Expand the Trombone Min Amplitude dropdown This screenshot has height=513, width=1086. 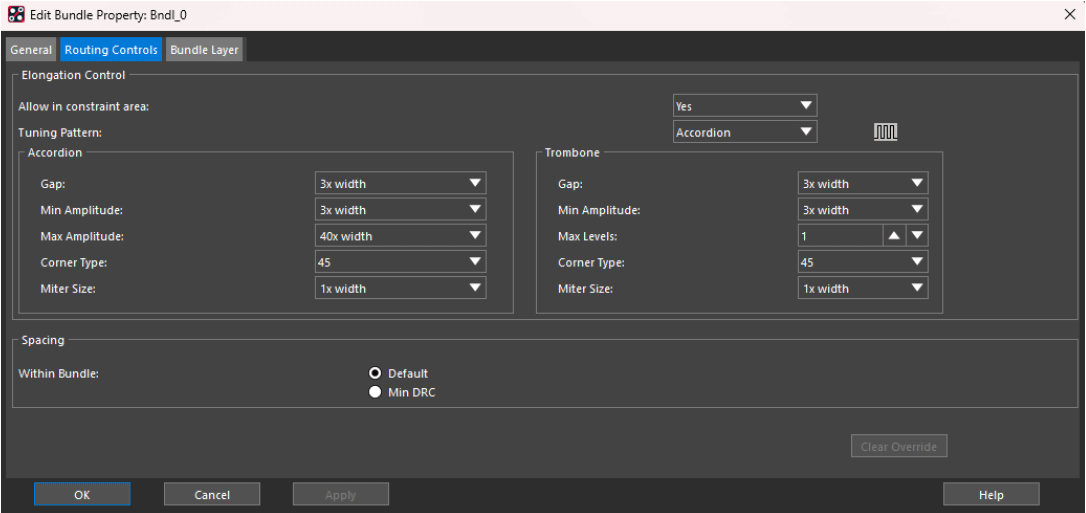tap(862, 210)
